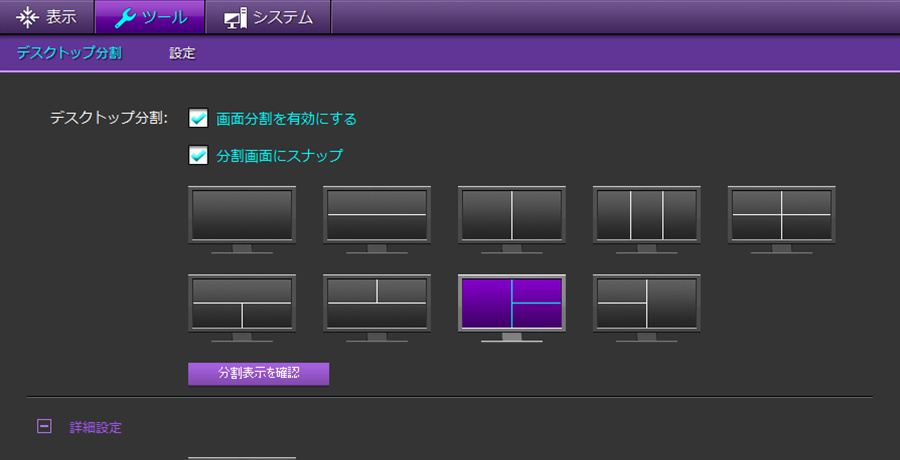Select the ツール tab with wrench icon
The height and width of the screenshot is (460, 900).
[150, 17]
